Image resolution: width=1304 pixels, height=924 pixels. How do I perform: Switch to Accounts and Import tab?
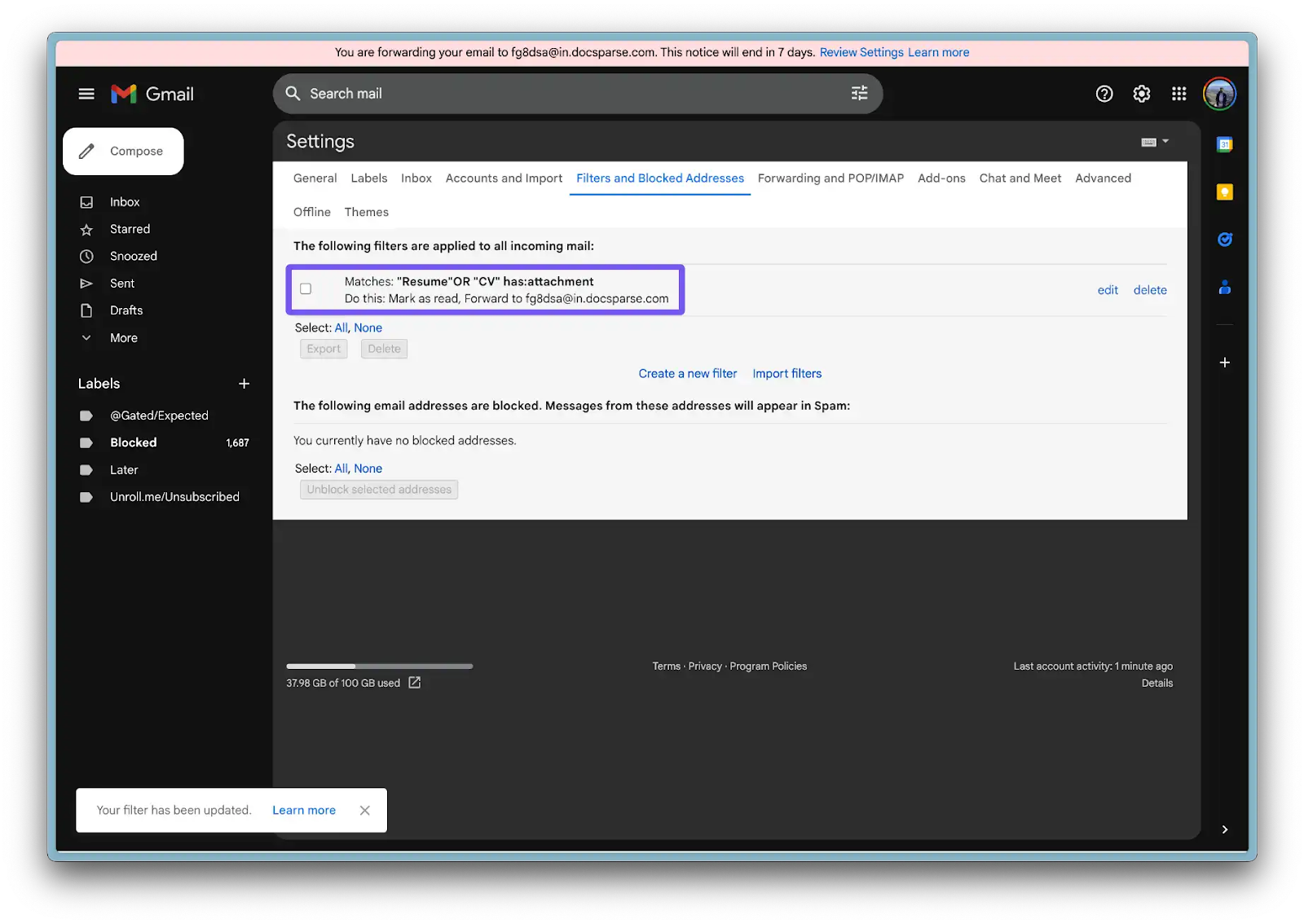coord(504,178)
